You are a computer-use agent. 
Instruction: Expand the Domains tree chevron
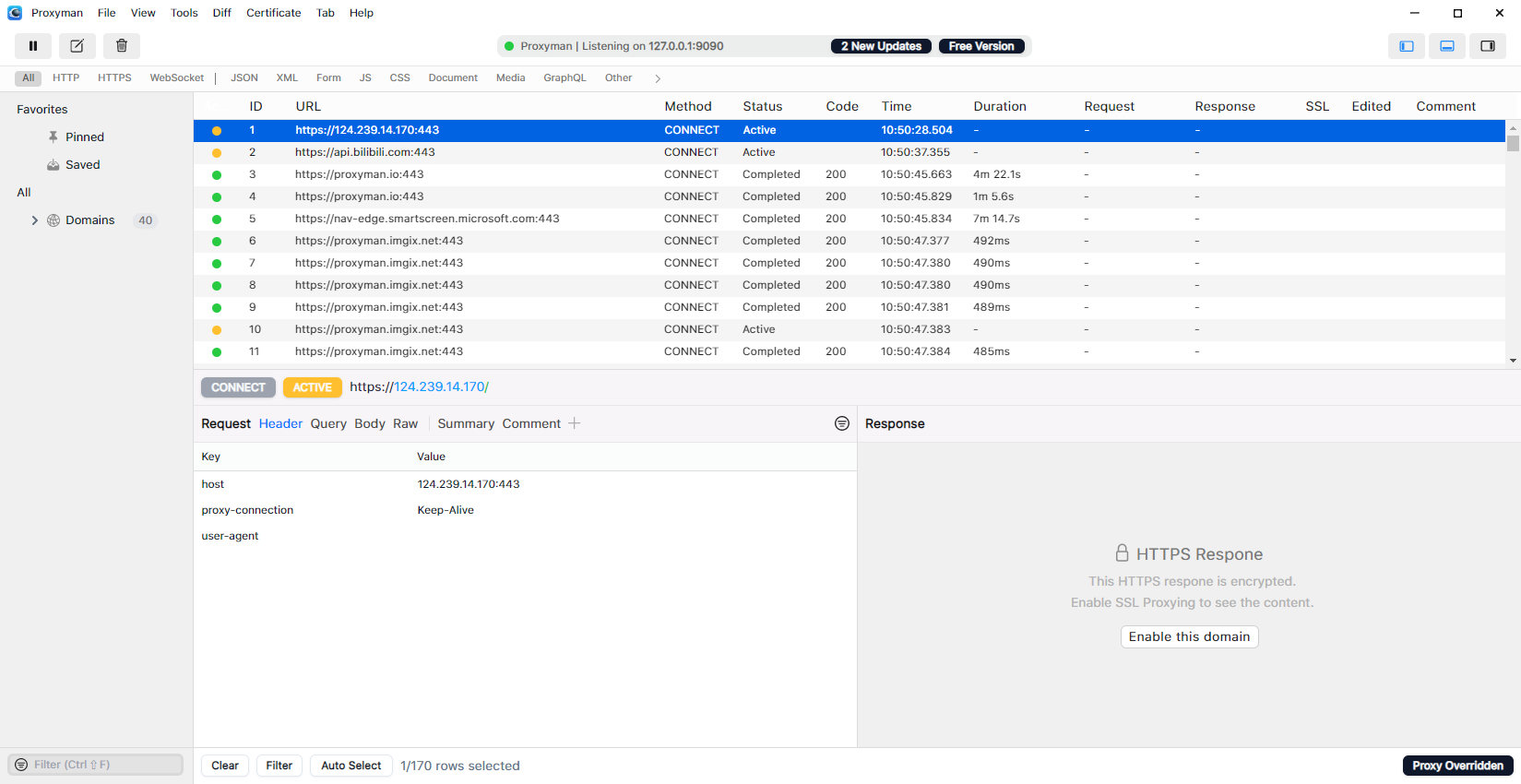(35, 220)
